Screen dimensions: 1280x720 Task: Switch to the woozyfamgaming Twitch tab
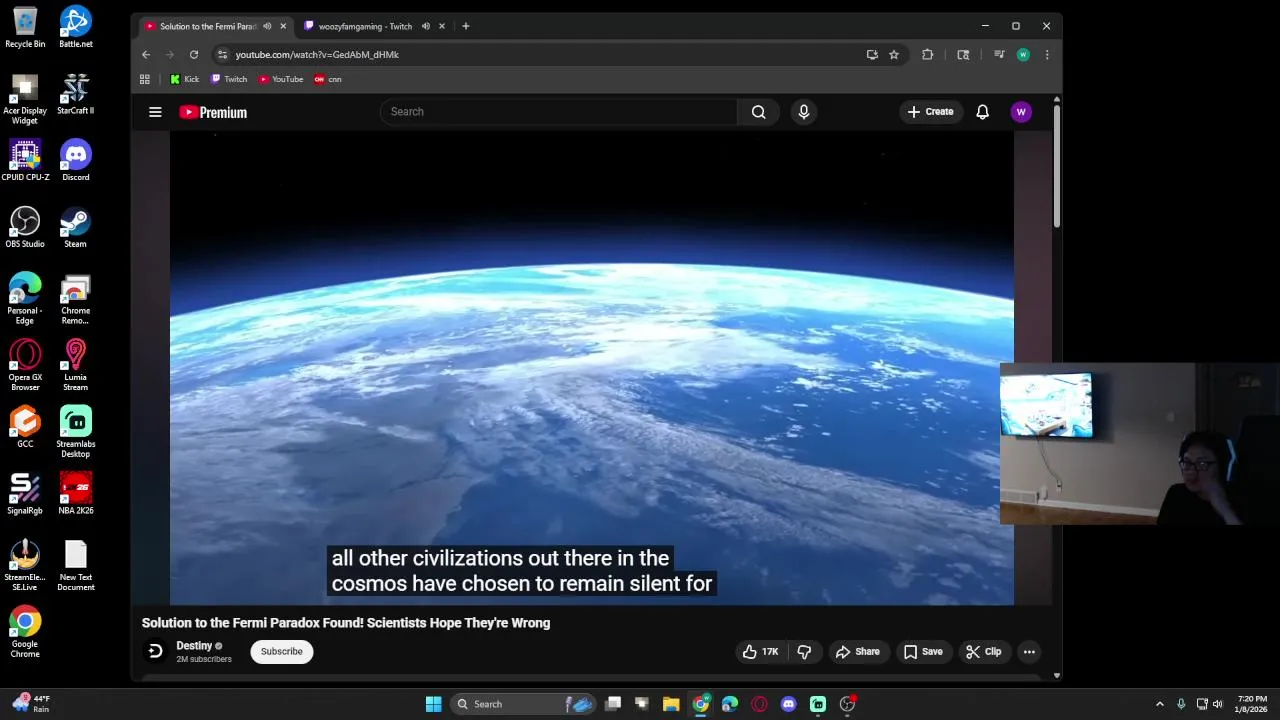pos(366,26)
